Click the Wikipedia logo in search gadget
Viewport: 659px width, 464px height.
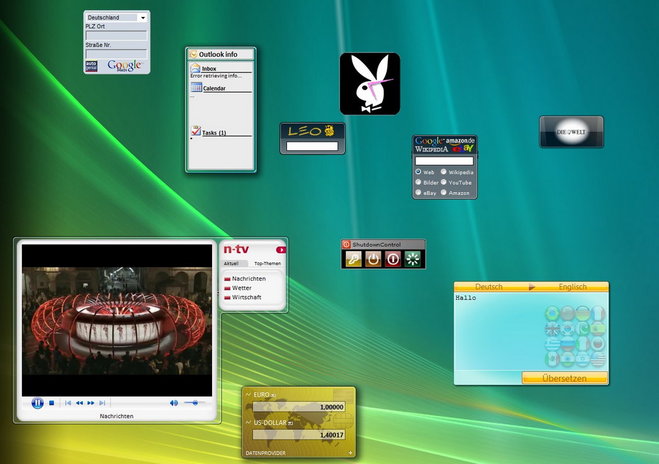click(431, 149)
